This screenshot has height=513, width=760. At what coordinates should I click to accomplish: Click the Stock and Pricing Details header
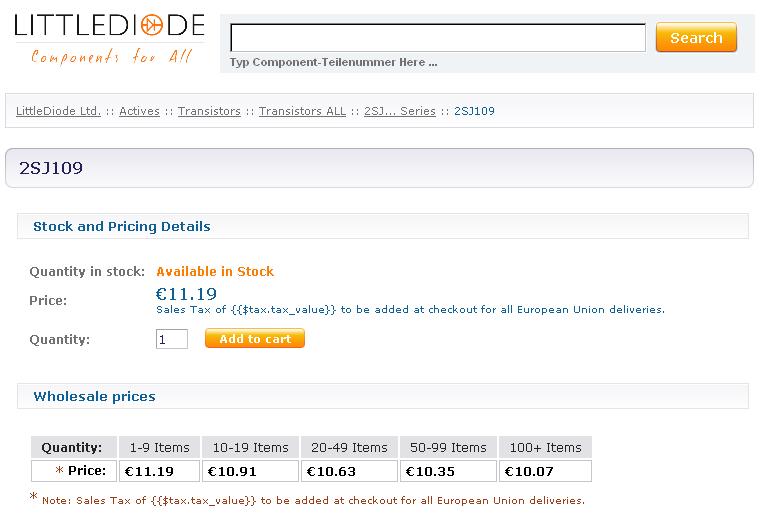[x=122, y=226]
